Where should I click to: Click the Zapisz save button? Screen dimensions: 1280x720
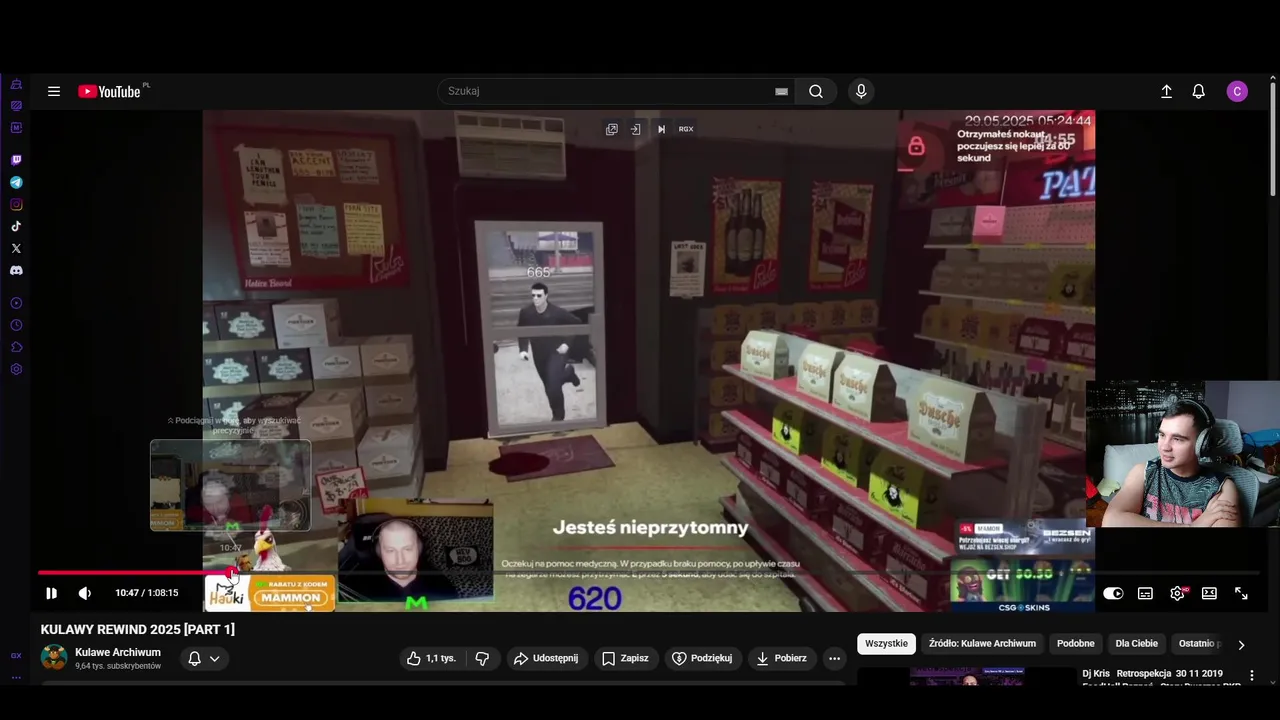click(x=625, y=658)
